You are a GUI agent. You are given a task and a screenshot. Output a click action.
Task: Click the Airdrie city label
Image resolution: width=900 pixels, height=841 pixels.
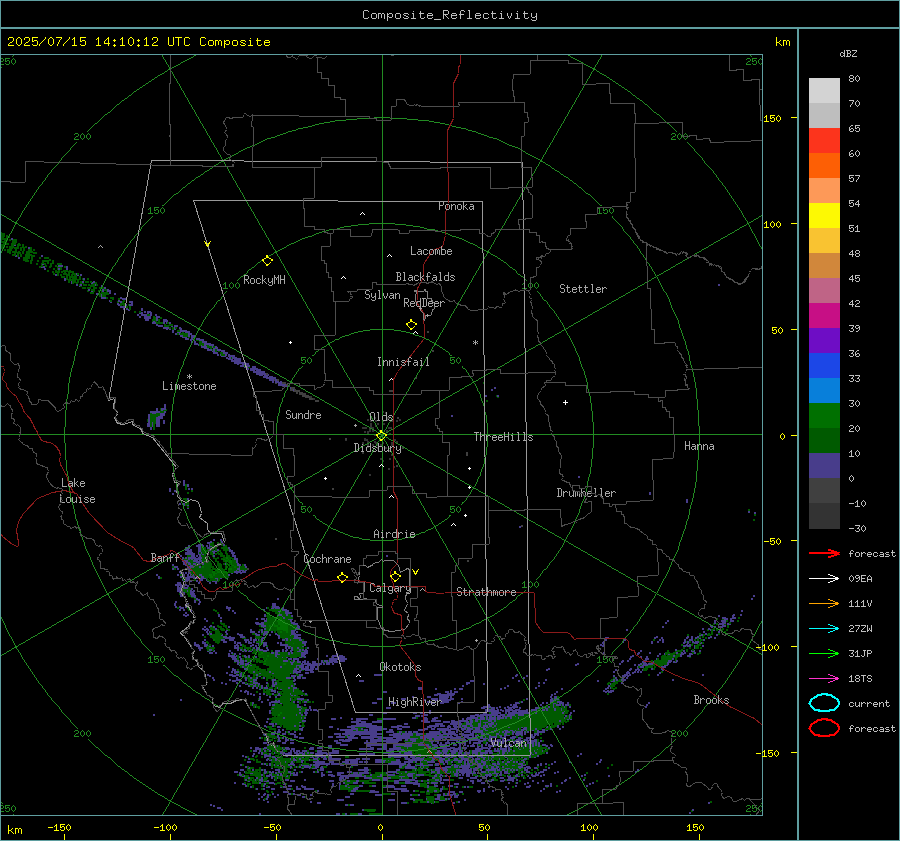click(x=394, y=534)
